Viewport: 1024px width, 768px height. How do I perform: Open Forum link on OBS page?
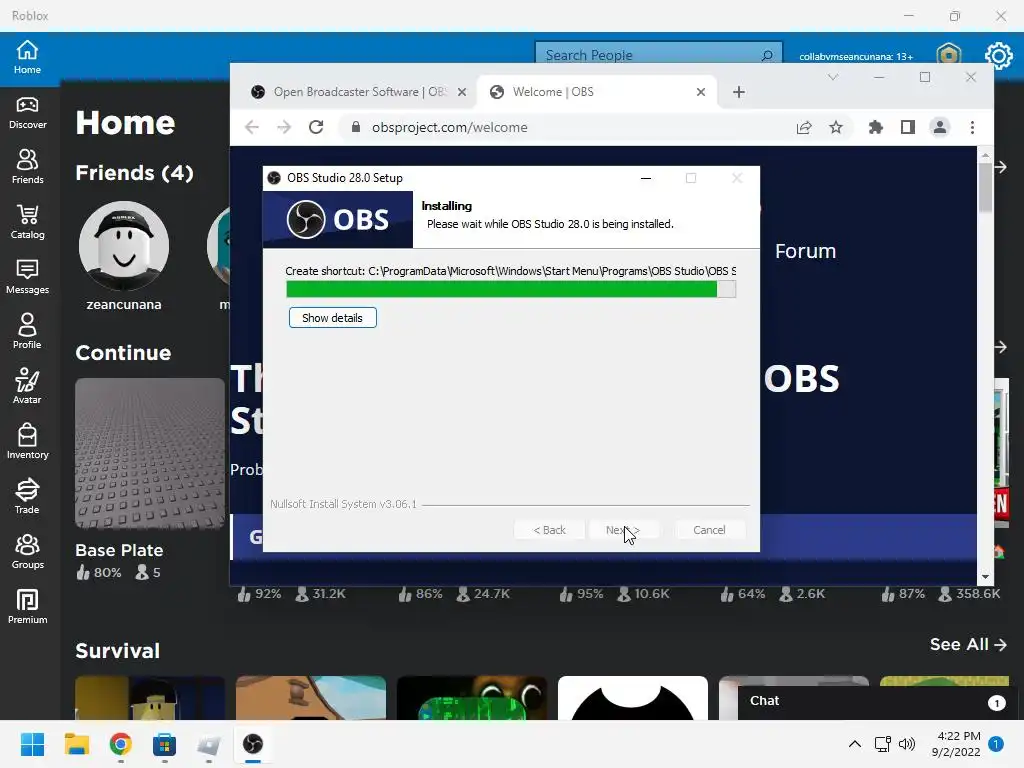(805, 251)
